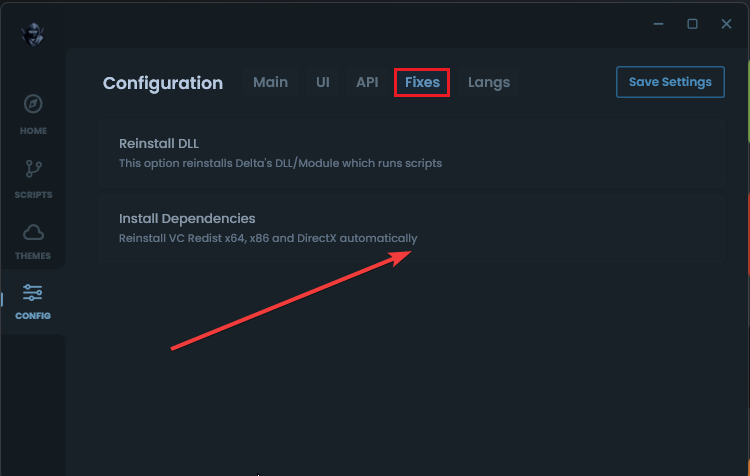This screenshot has width=750, height=476.
Task: Click the text about VC Redist and DirectX
Action: 268,238
